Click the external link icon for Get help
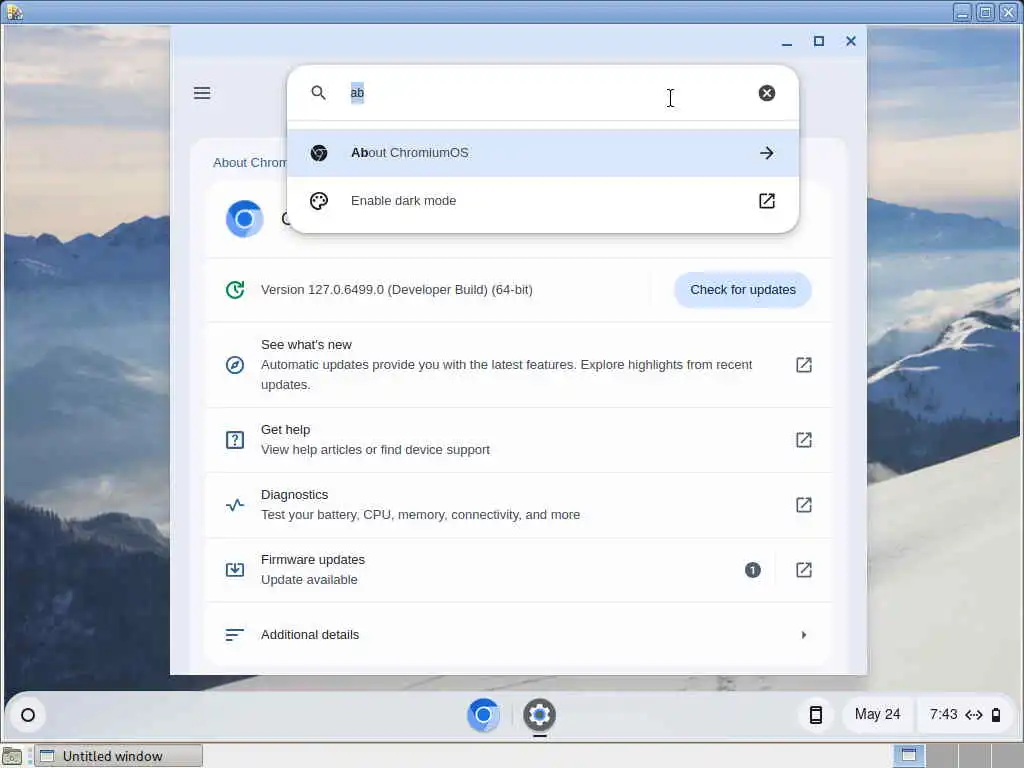This screenshot has height=768, width=1024. pos(804,440)
